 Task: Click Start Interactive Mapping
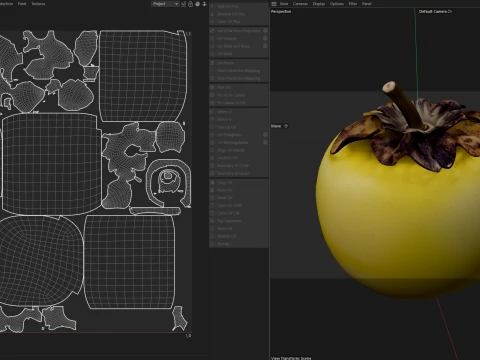[x=238, y=71]
